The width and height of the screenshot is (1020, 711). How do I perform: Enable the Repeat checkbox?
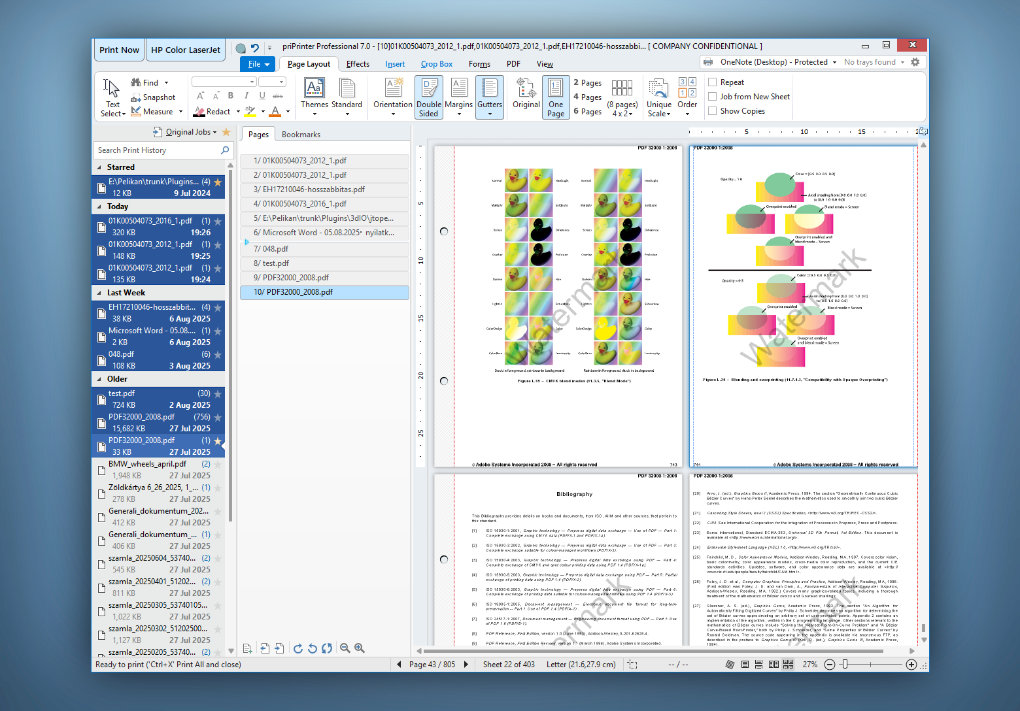coord(712,82)
